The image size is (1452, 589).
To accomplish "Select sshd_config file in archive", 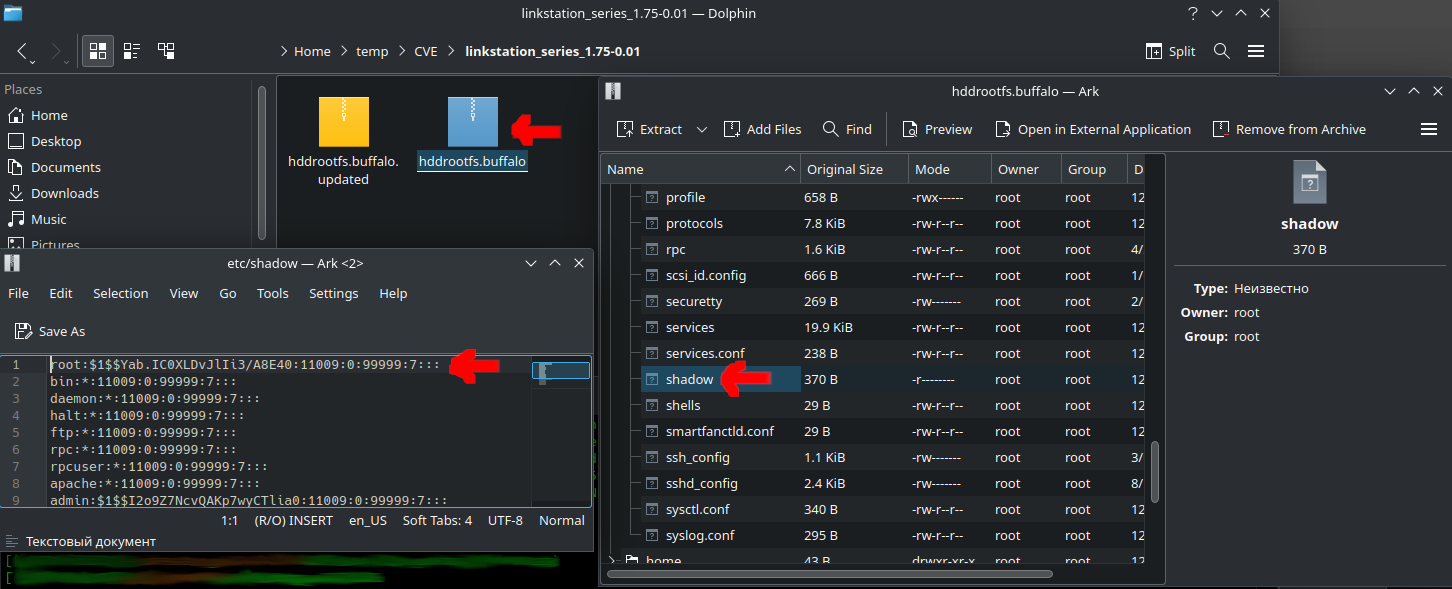I will coord(702,483).
